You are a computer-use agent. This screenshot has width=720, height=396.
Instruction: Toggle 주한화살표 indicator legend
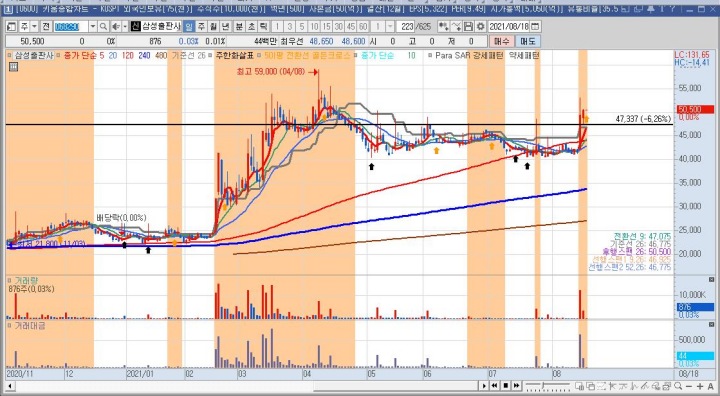[211, 56]
